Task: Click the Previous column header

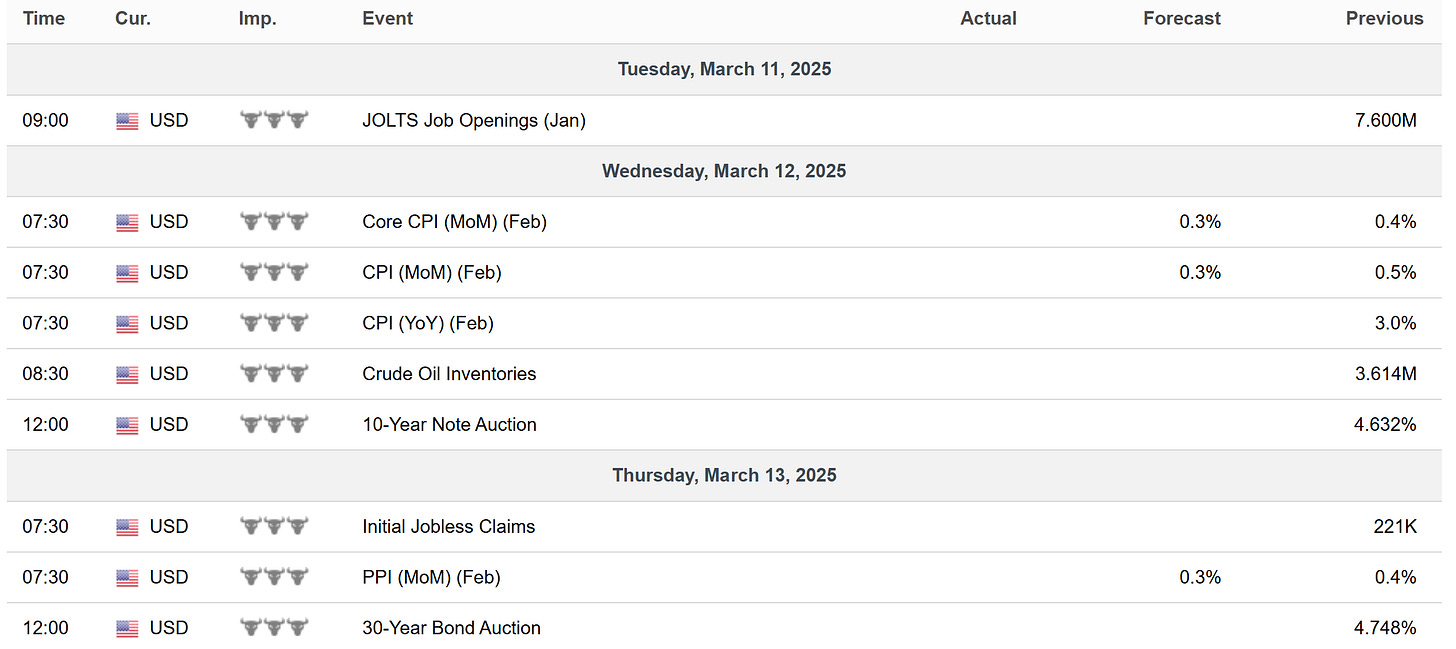Action: click(x=1384, y=19)
